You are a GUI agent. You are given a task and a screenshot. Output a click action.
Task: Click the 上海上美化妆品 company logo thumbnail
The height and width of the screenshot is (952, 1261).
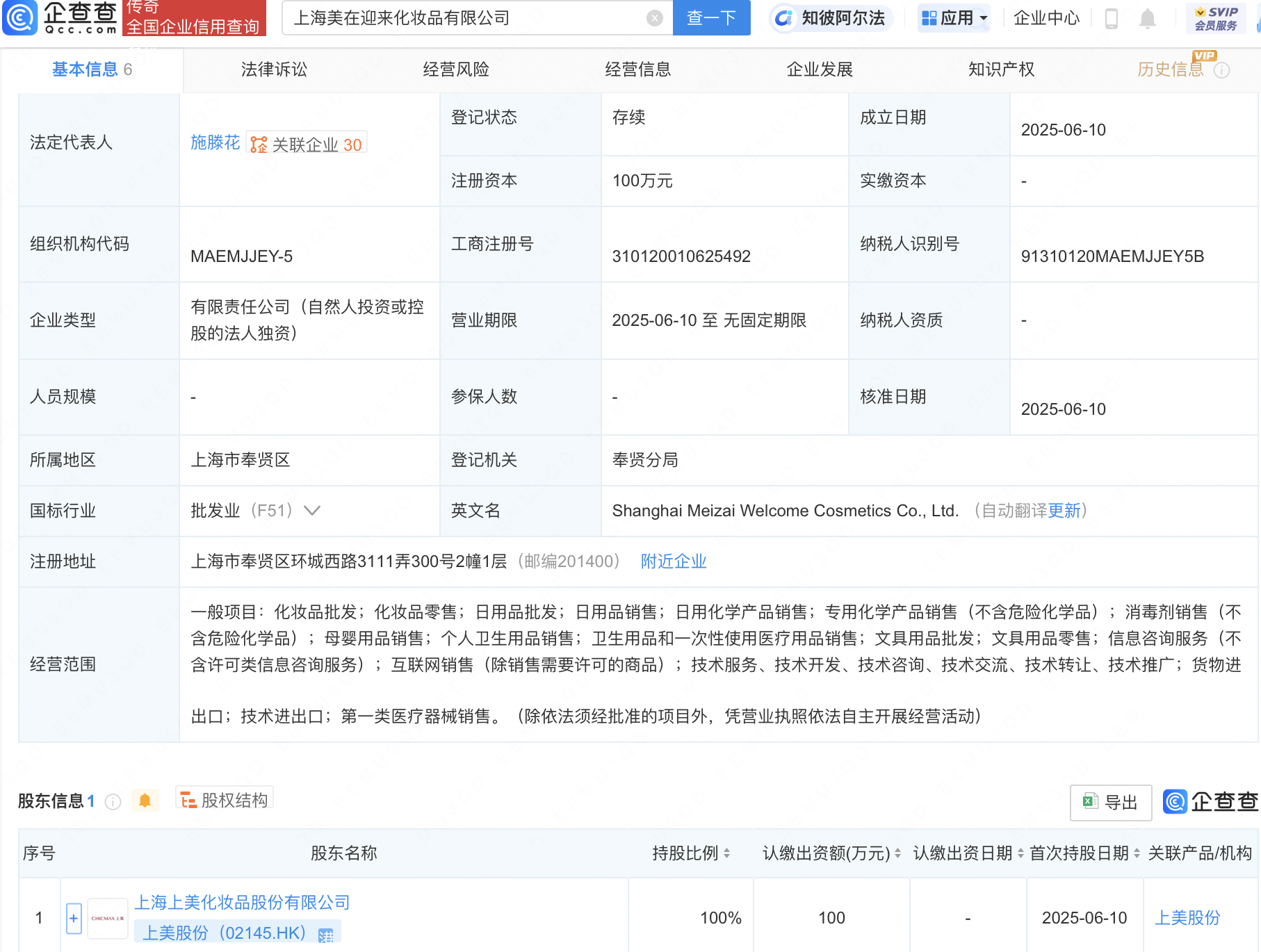(x=108, y=918)
